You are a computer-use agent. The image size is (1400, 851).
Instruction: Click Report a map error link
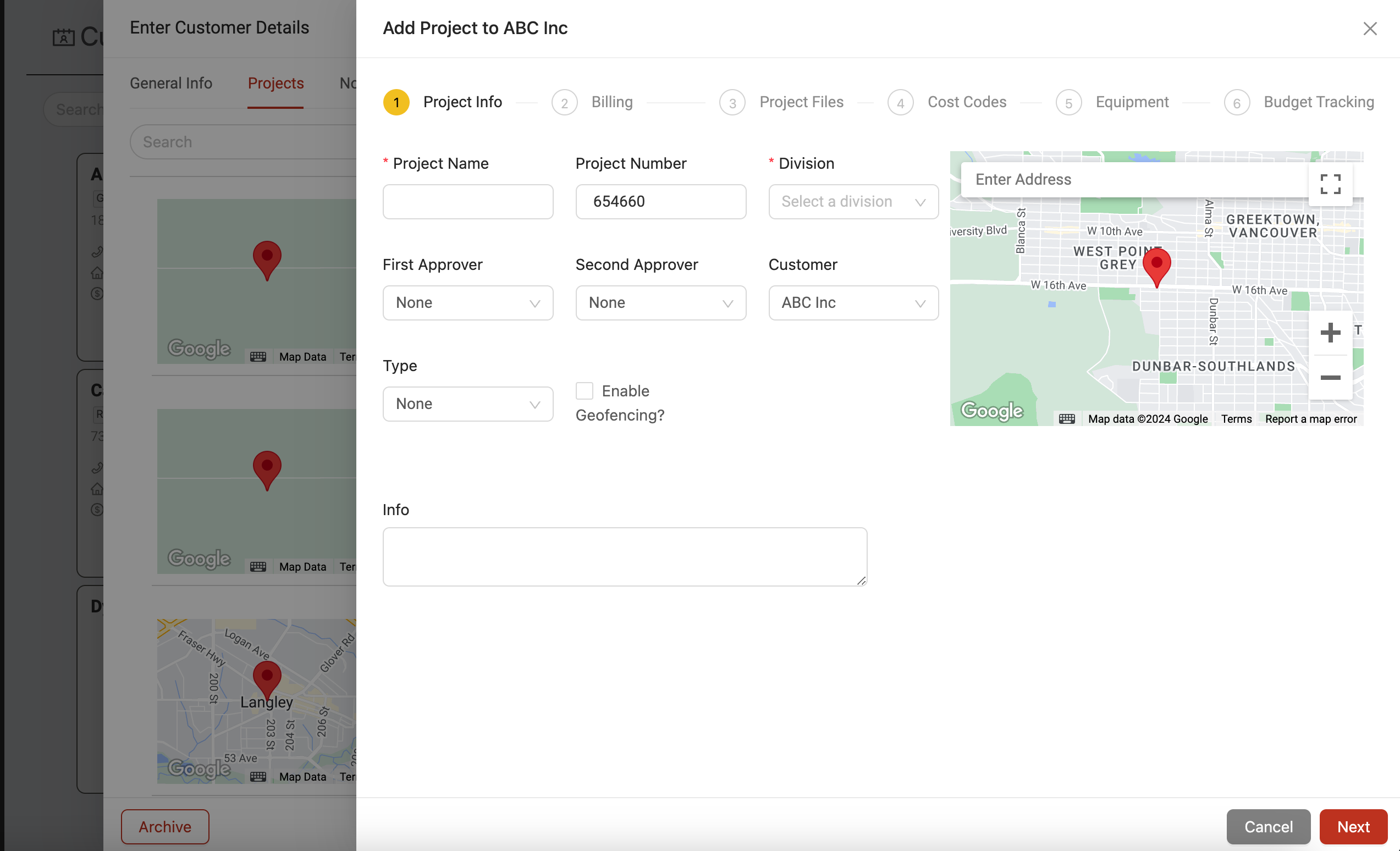[1311, 419]
